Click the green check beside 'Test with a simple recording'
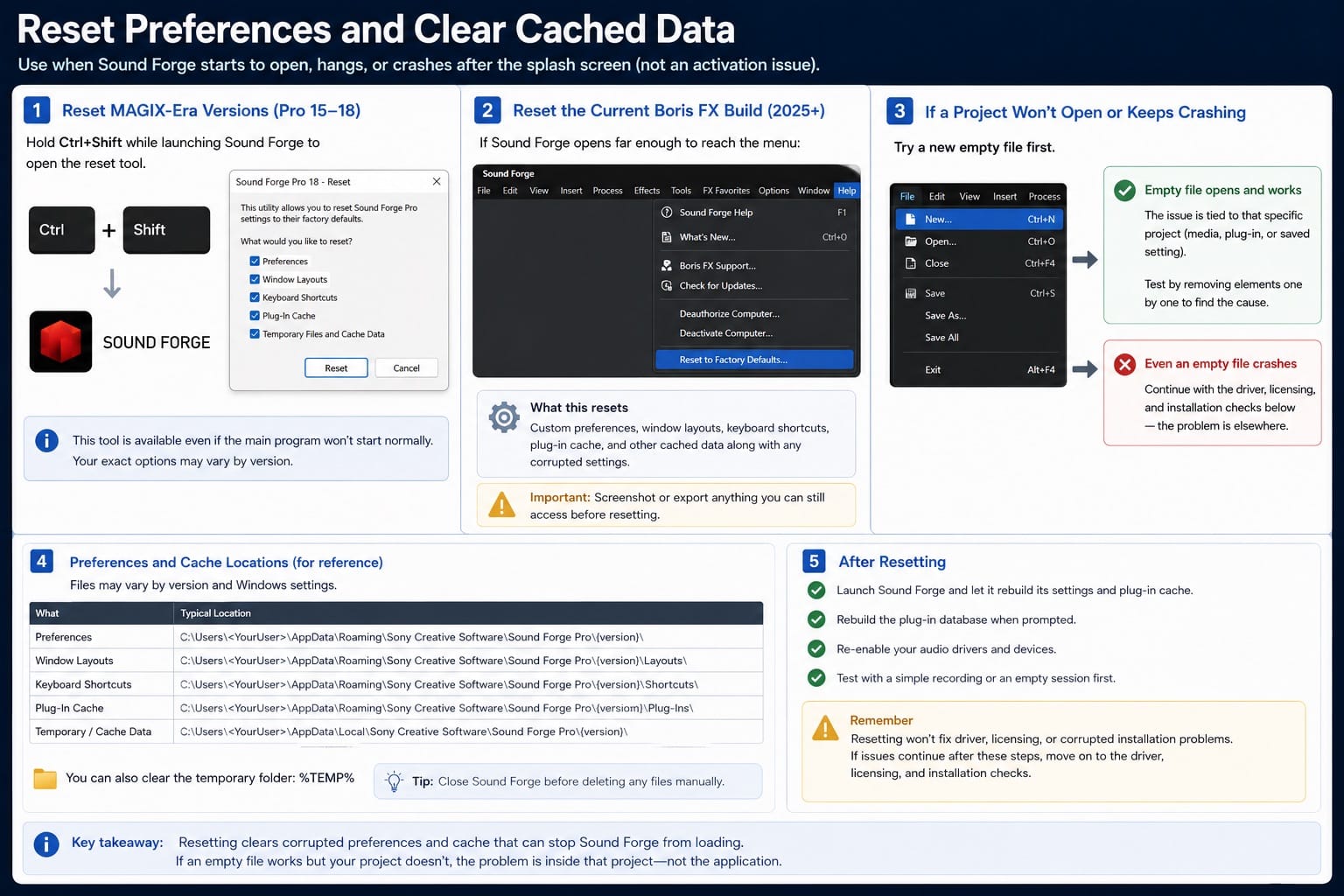This screenshot has height=896, width=1344. point(816,677)
